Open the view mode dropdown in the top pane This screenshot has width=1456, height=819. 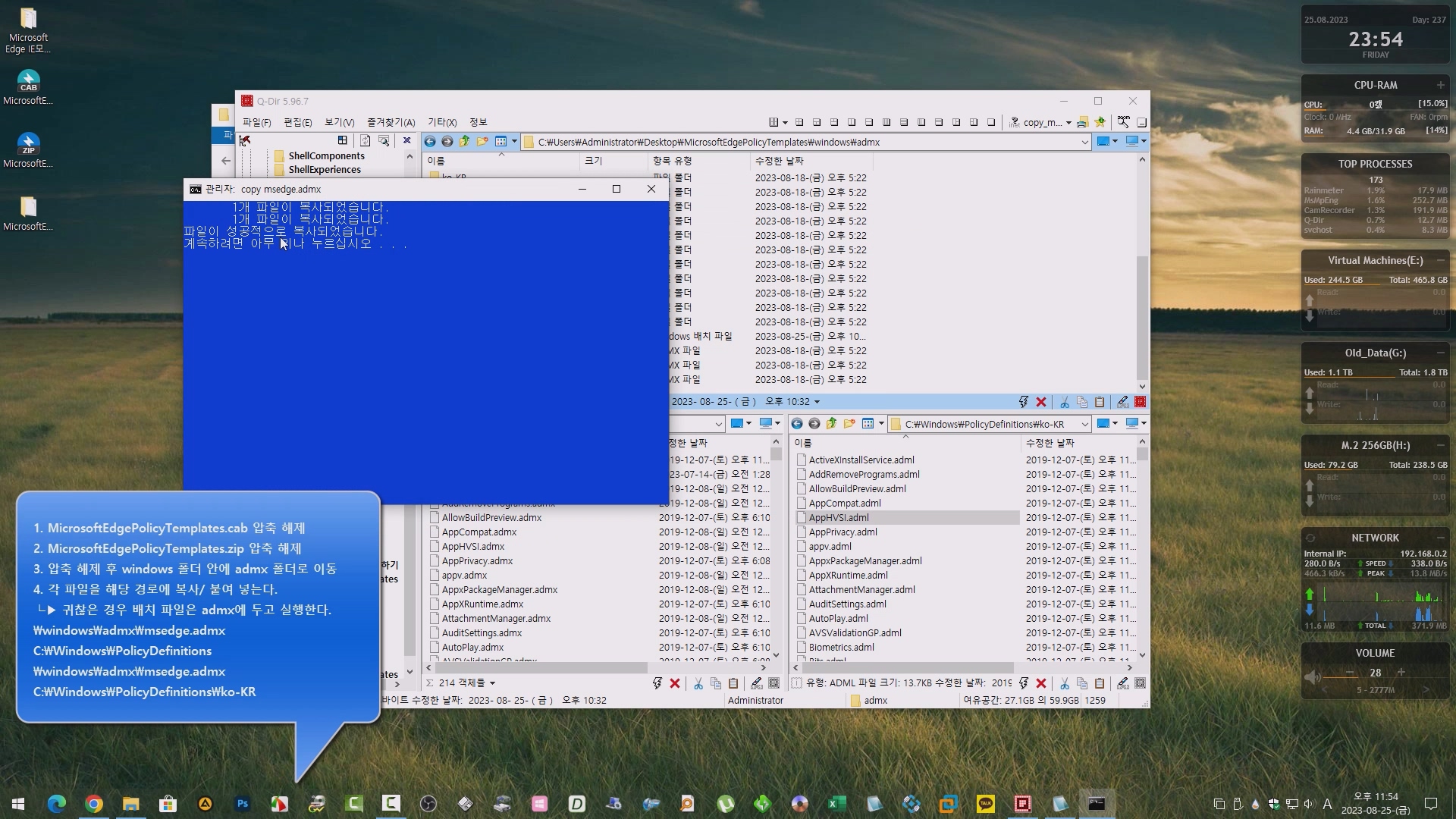[x=513, y=142]
